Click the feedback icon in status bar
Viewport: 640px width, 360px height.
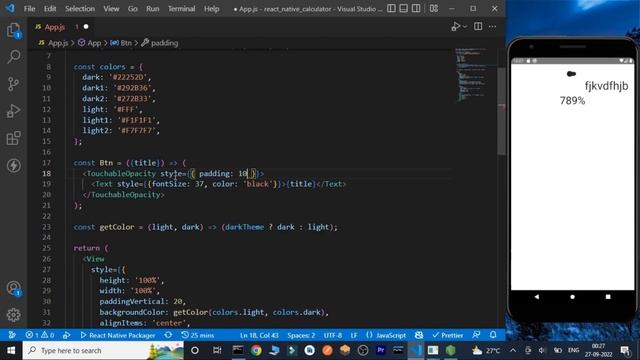click(476, 335)
